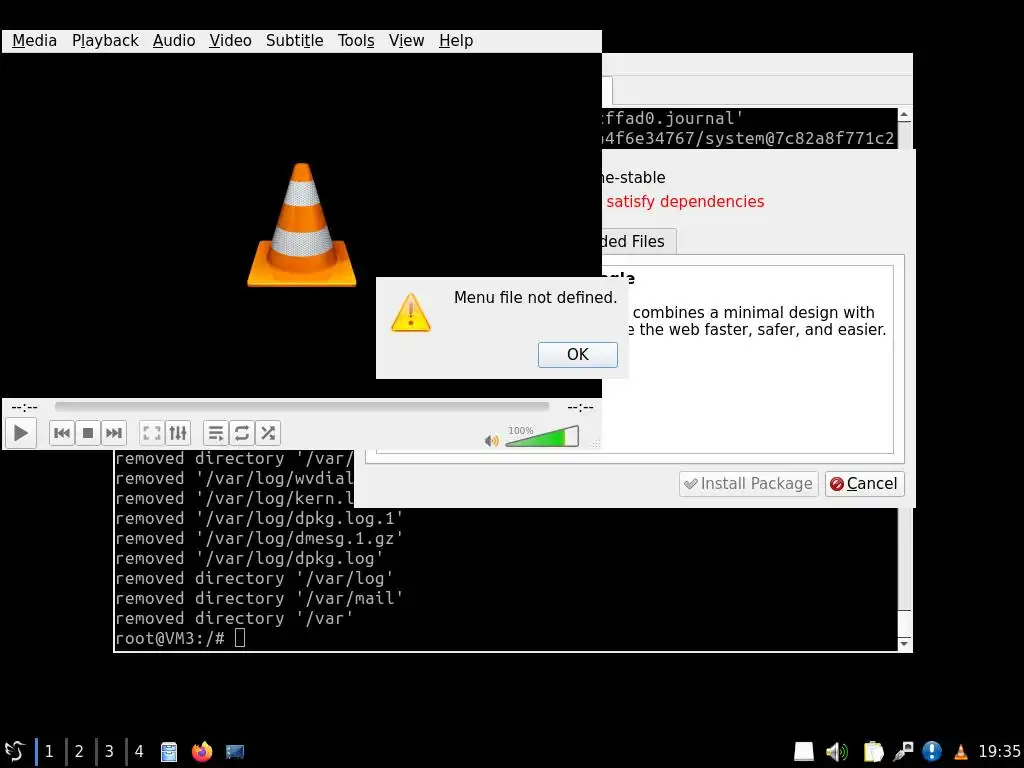Click the line removed directory '/var/mail'
Viewport: 1024px width, 768px height.
[259, 598]
